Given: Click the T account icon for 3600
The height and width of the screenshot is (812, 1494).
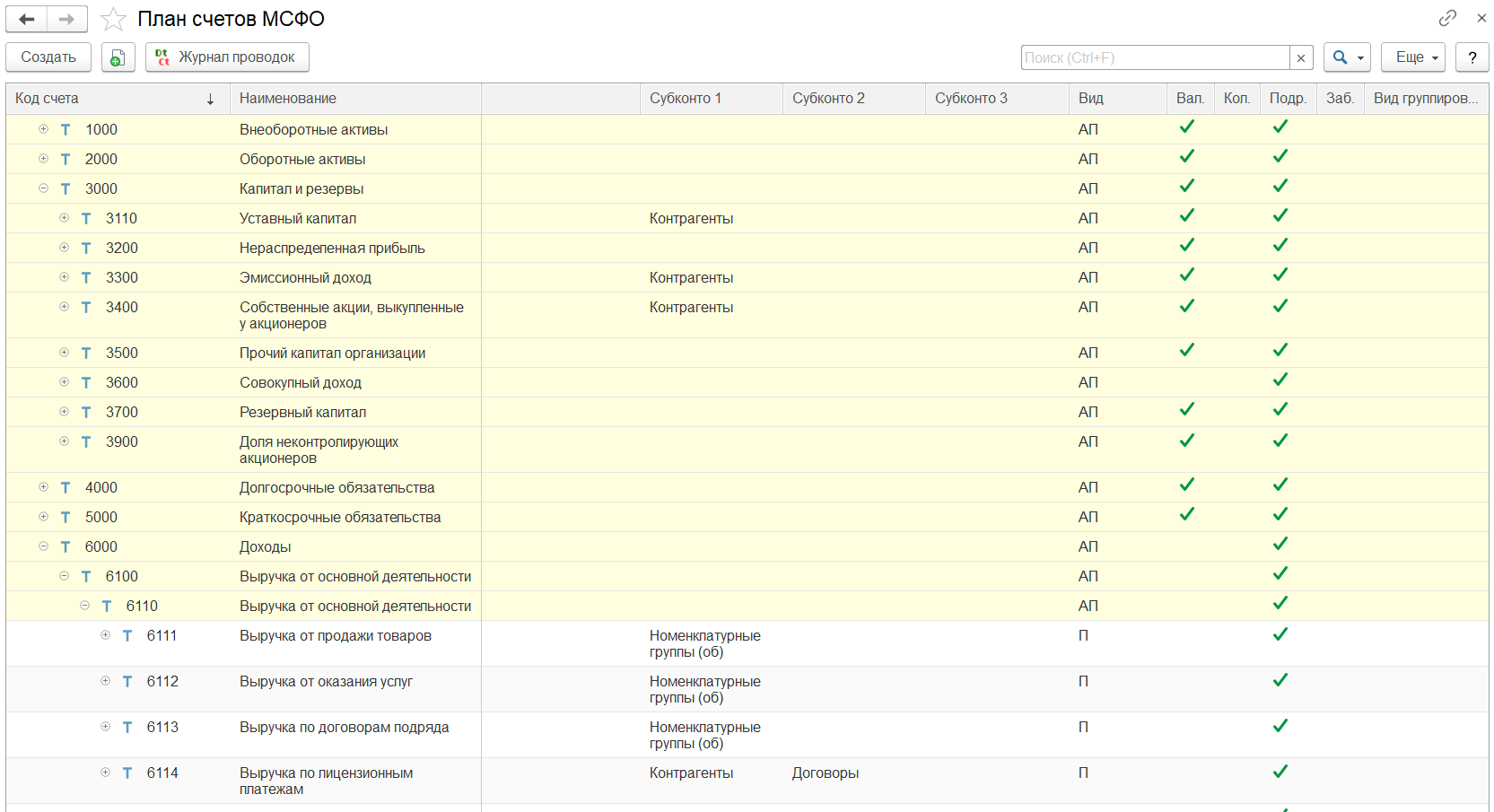Looking at the screenshot, I should coord(86,383).
